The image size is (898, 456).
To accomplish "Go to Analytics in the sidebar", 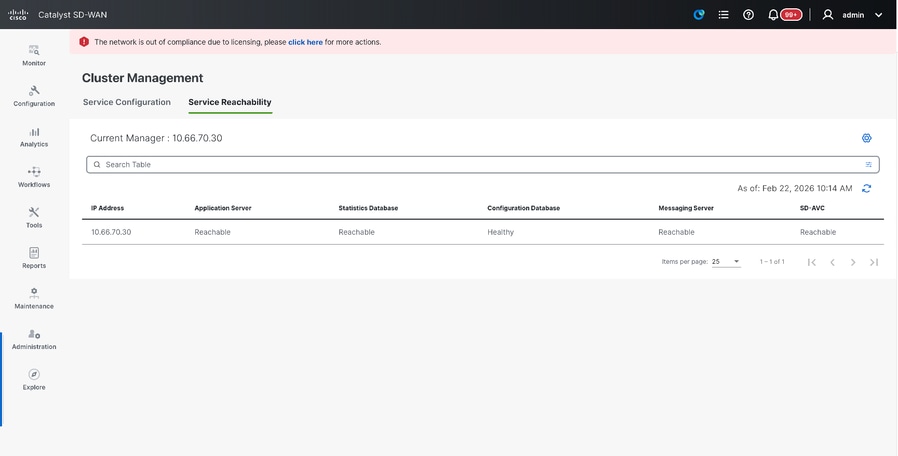I will [34, 136].
